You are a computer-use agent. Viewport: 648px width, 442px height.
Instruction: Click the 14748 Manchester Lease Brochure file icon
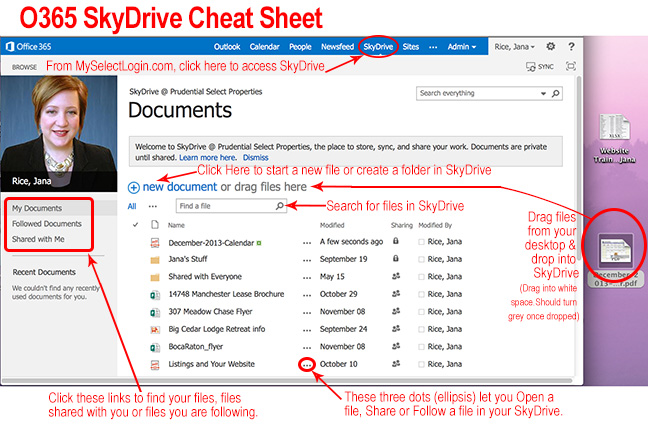pos(155,295)
